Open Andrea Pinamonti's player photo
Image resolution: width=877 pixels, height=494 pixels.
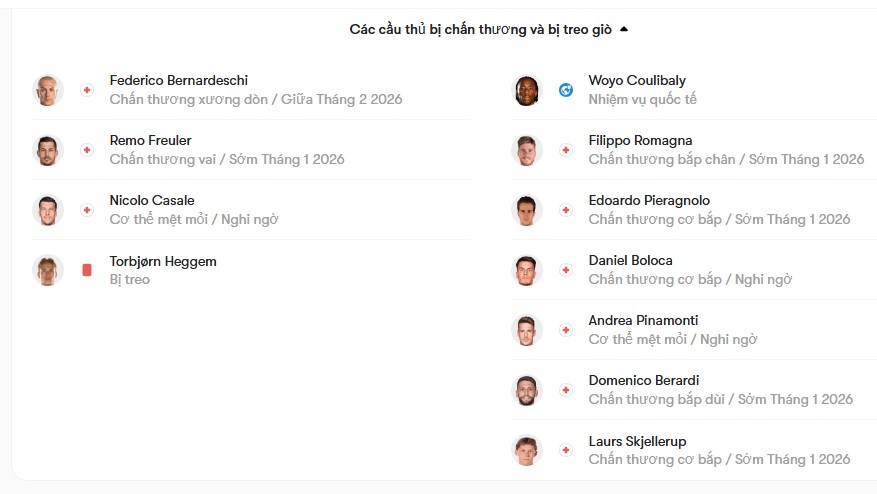527,330
